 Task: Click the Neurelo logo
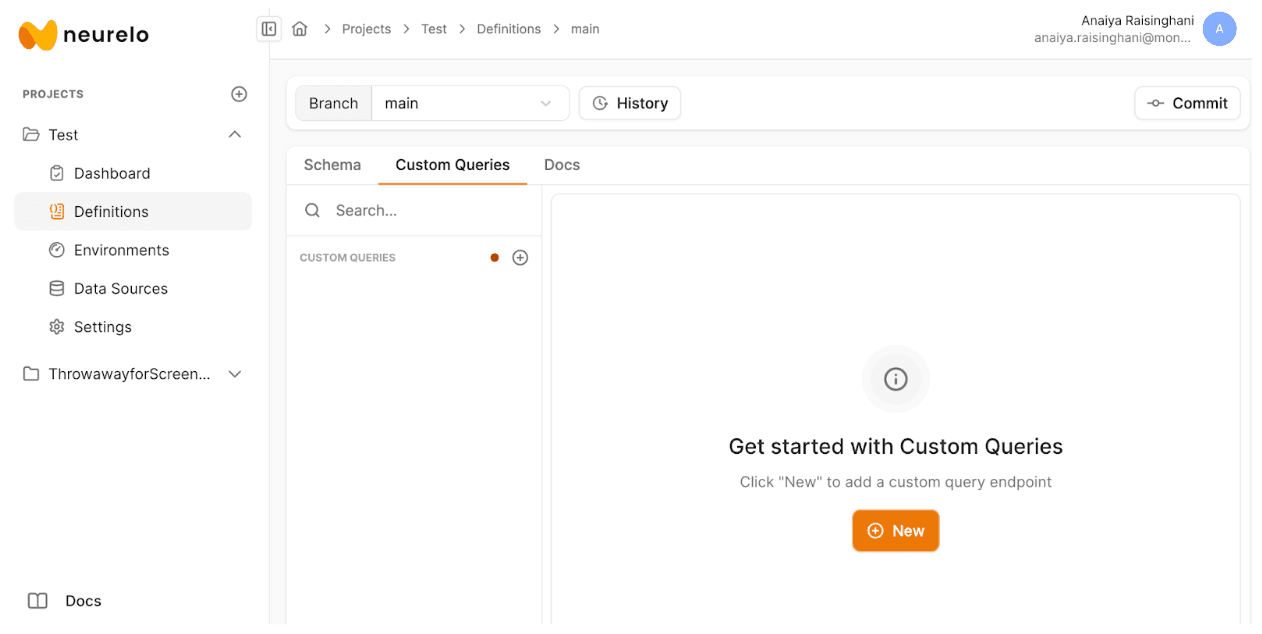coord(84,34)
